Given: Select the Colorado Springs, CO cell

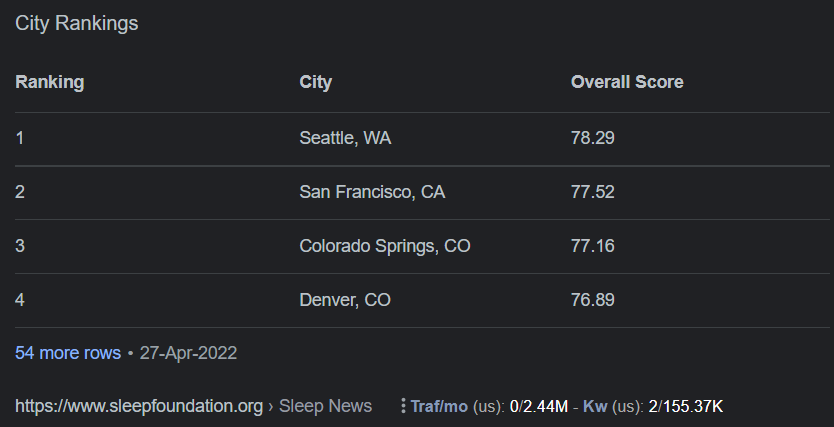Looking at the screenshot, I should 385,246.
